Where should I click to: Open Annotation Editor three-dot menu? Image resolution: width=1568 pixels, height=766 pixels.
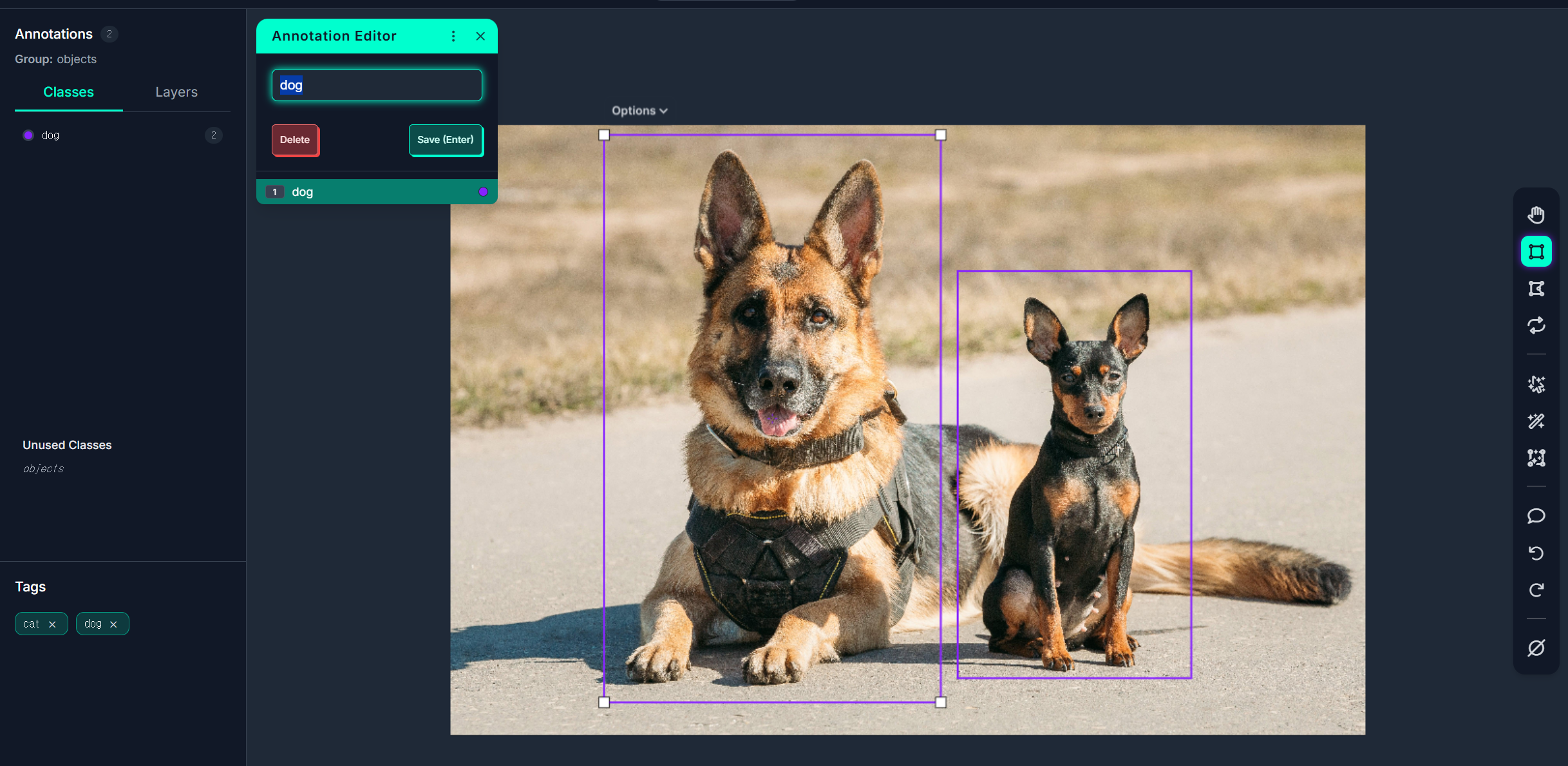point(453,36)
